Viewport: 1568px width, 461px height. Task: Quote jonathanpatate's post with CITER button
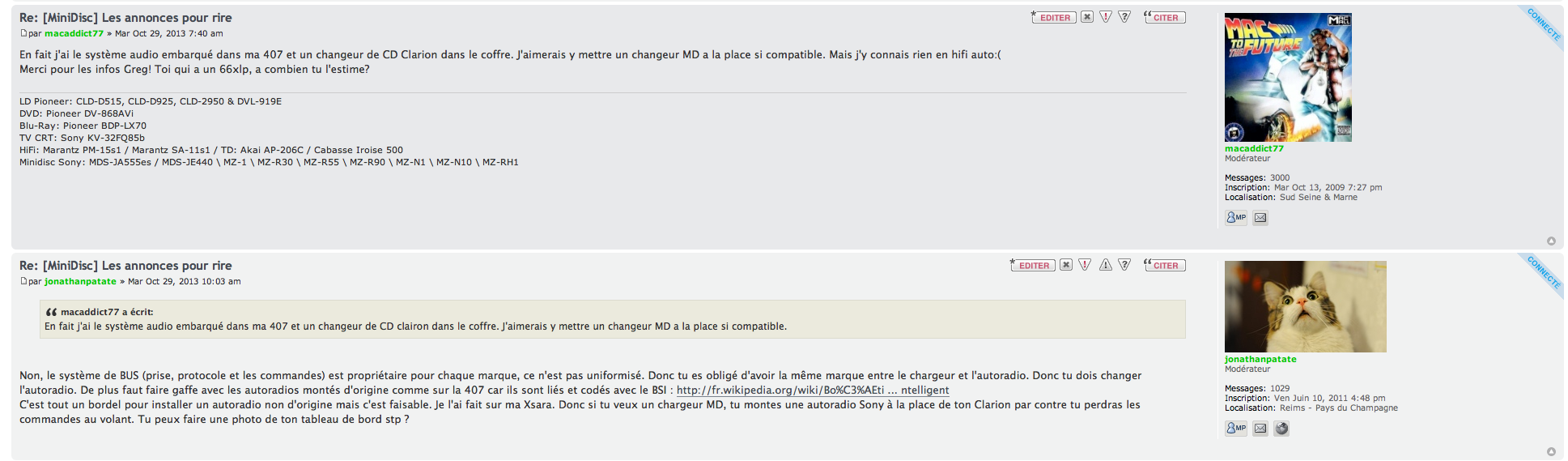pos(1165,265)
